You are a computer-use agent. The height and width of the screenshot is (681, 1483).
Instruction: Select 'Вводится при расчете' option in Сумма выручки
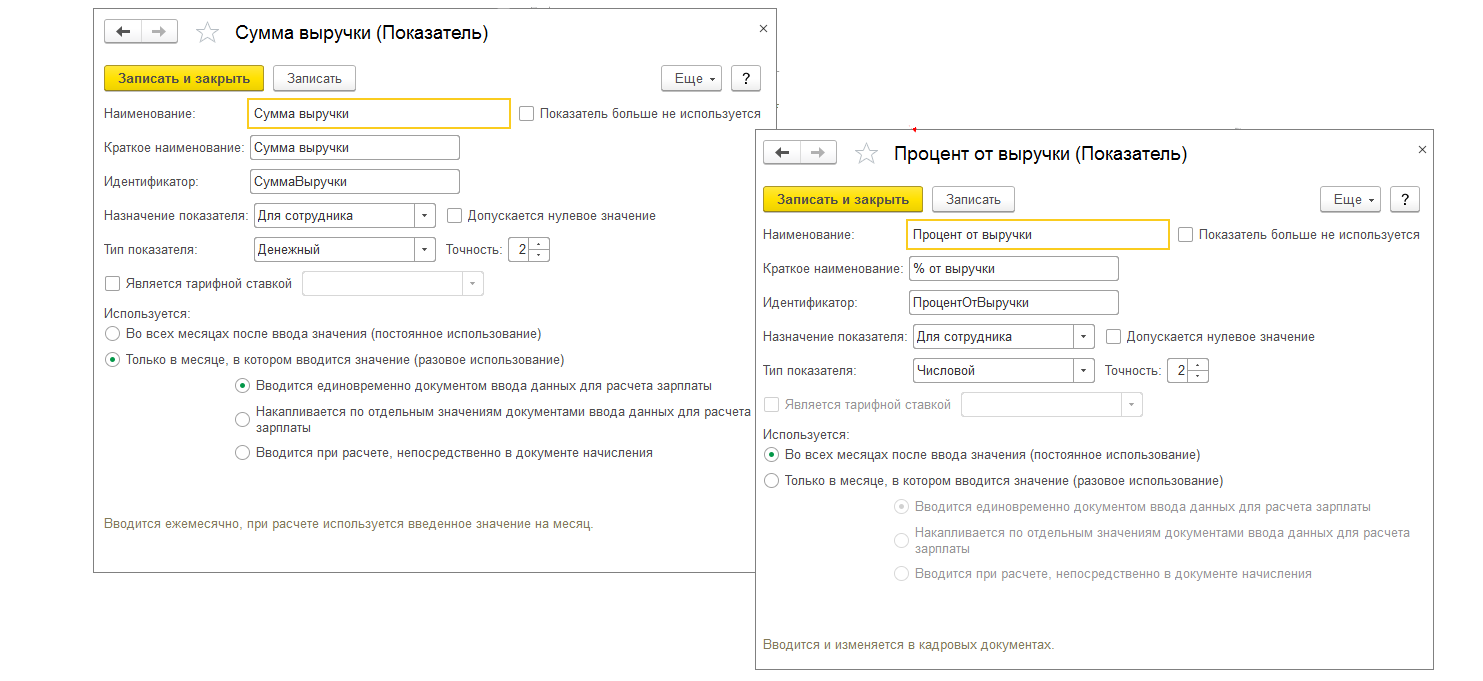(x=242, y=453)
